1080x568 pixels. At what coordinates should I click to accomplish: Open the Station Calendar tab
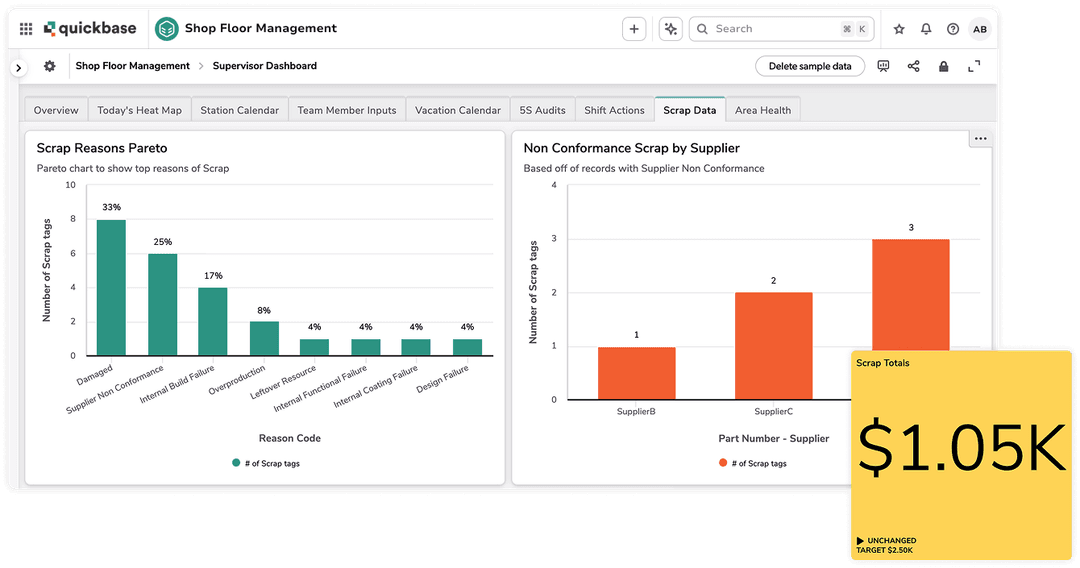(240, 110)
